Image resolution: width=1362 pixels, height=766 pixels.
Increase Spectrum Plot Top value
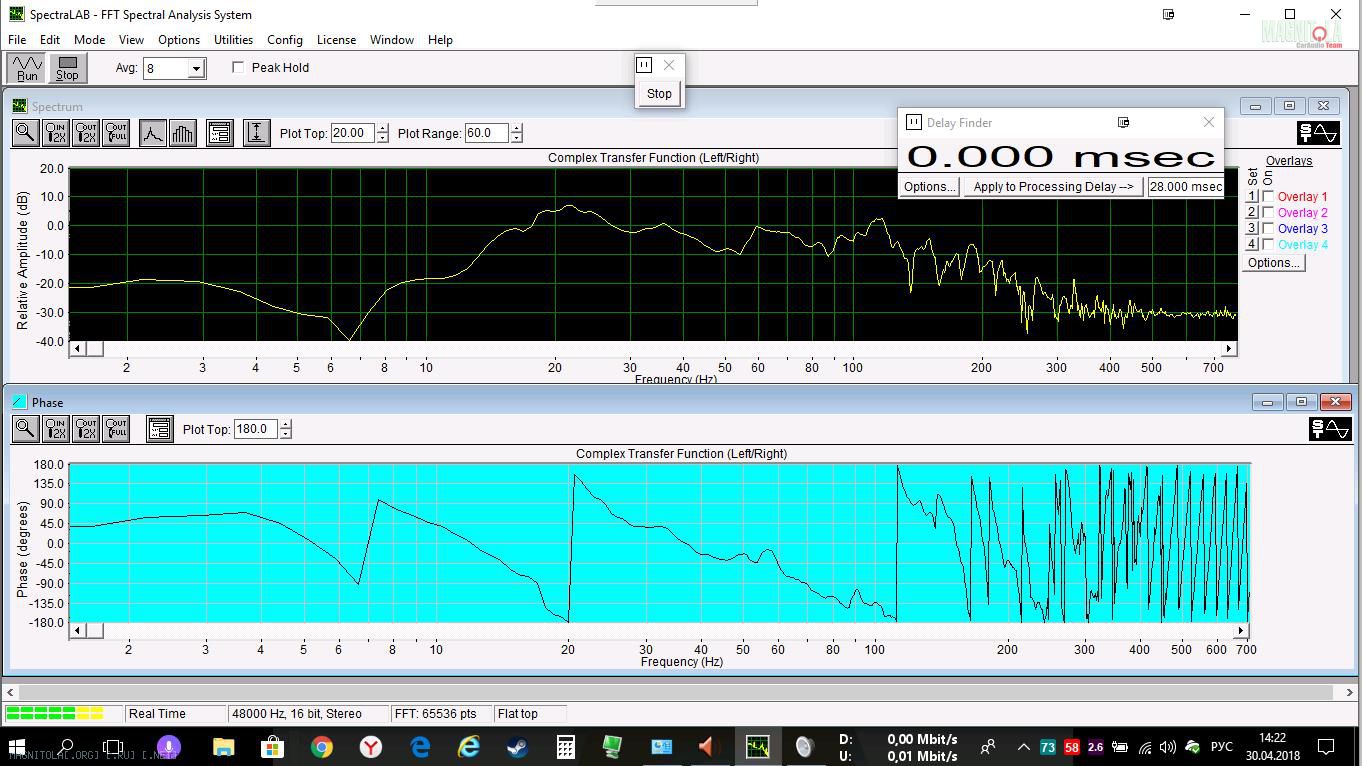[382, 128]
